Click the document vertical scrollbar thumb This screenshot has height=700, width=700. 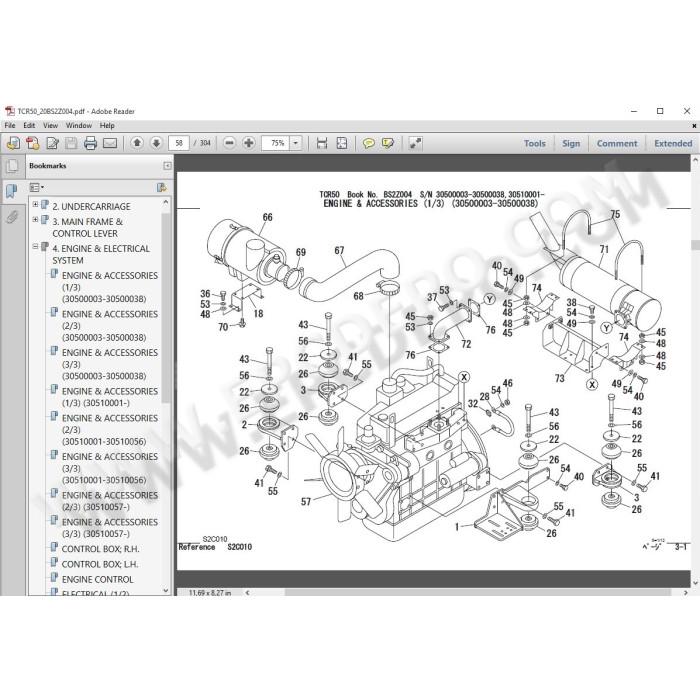tap(695, 245)
